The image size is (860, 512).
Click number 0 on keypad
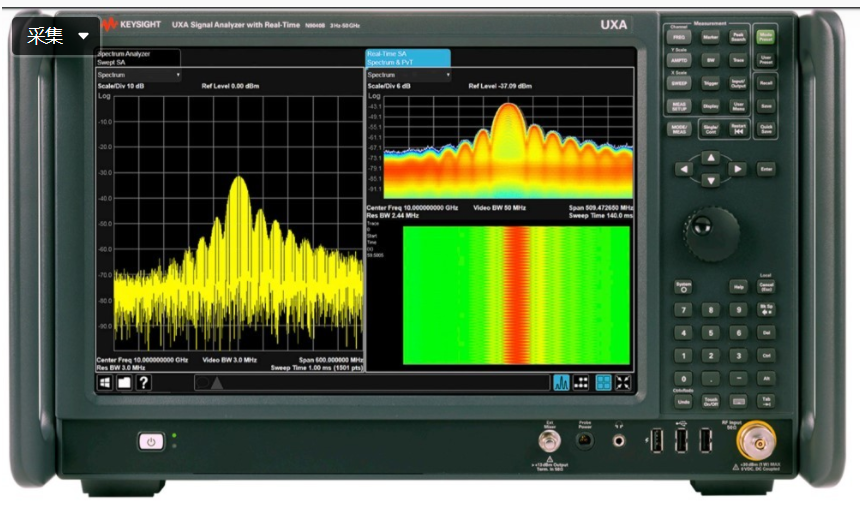(x=683, y=379)
